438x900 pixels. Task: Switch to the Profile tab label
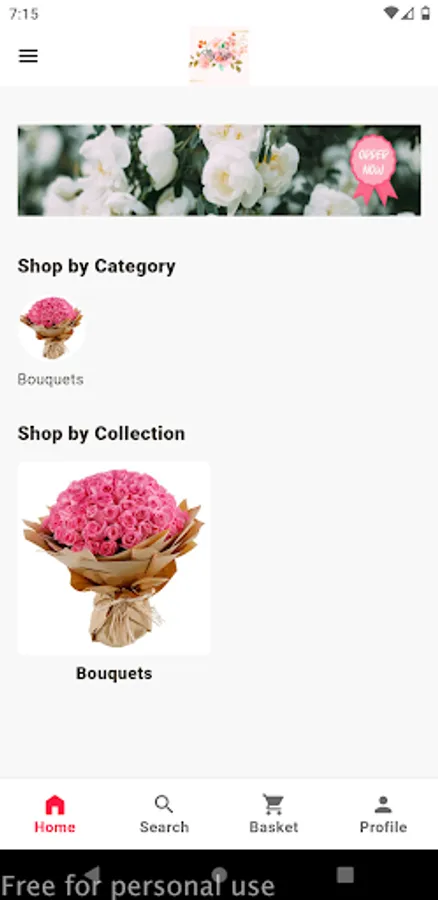coord(383,827)
